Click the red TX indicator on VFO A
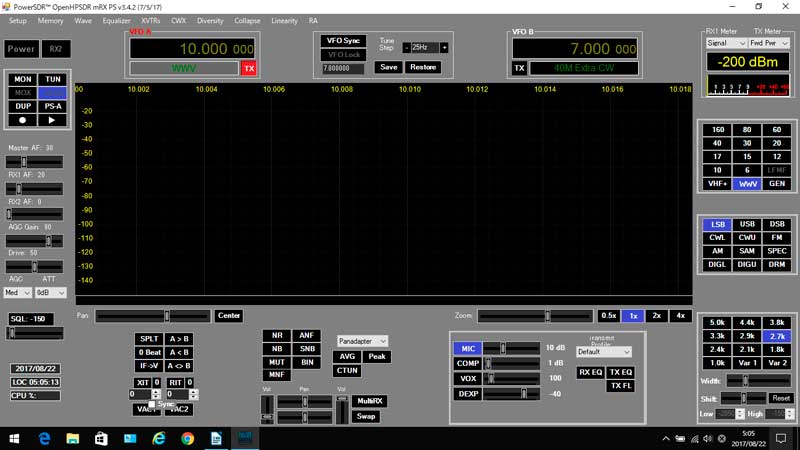 click(249, 68)
